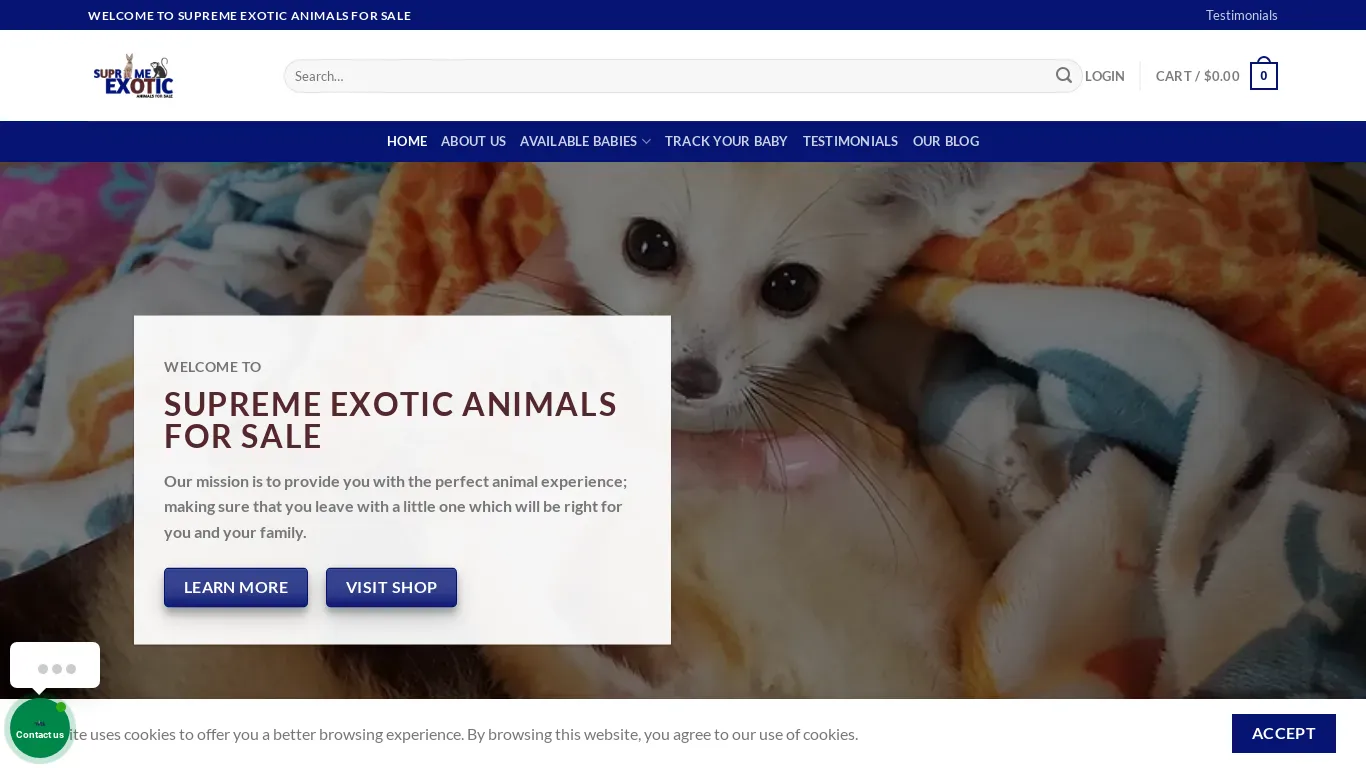Screen dimensions: 1366x768
Task: Click the Testimonials link in top bar
Action: 1241,15
